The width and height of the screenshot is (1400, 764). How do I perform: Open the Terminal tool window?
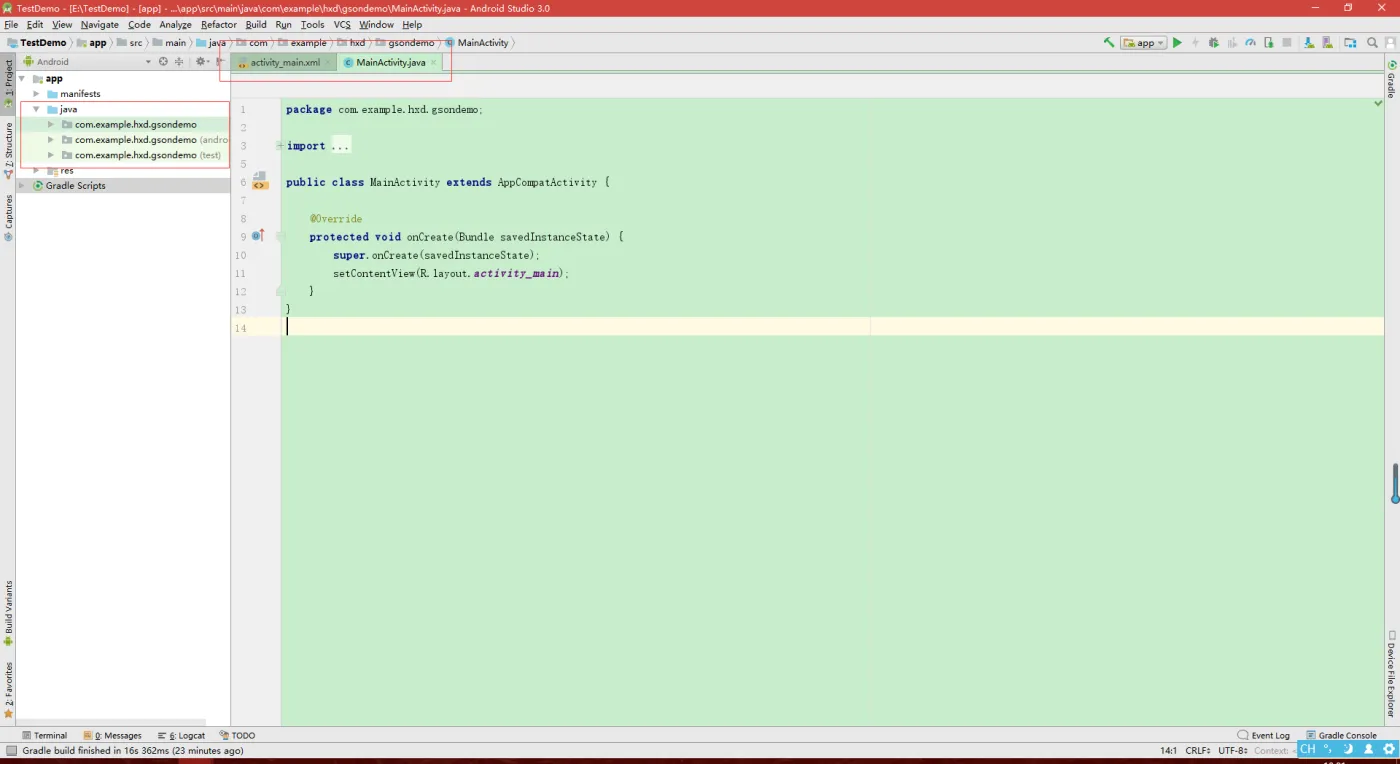click(44, 735)
